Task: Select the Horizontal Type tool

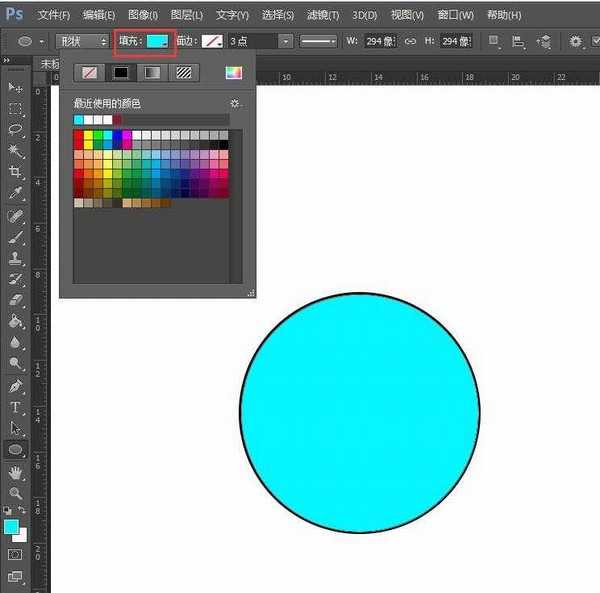Action: pos(16,407)
